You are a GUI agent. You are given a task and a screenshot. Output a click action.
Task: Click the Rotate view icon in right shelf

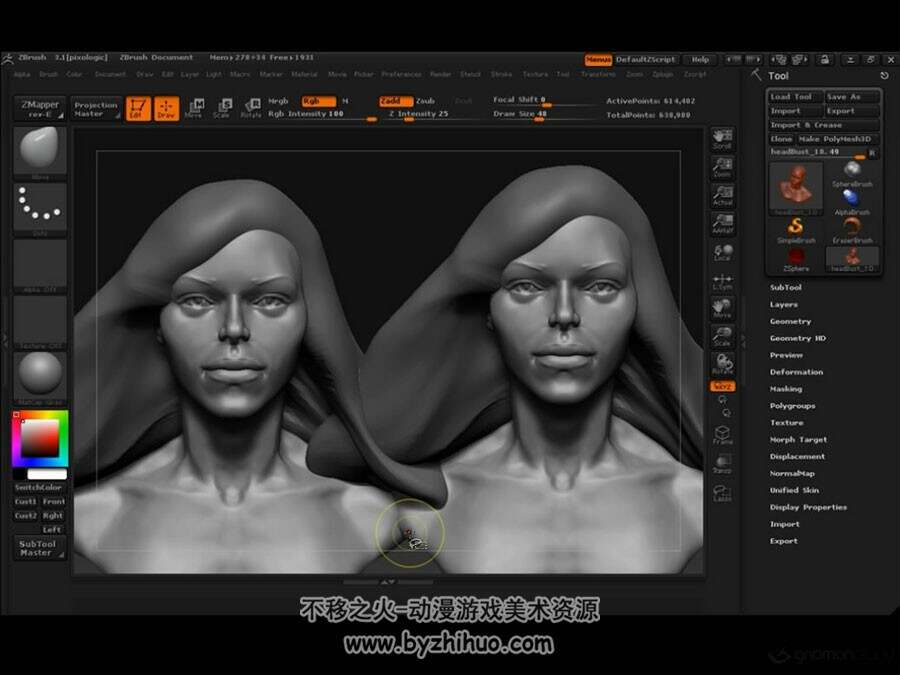pos(722,364)
